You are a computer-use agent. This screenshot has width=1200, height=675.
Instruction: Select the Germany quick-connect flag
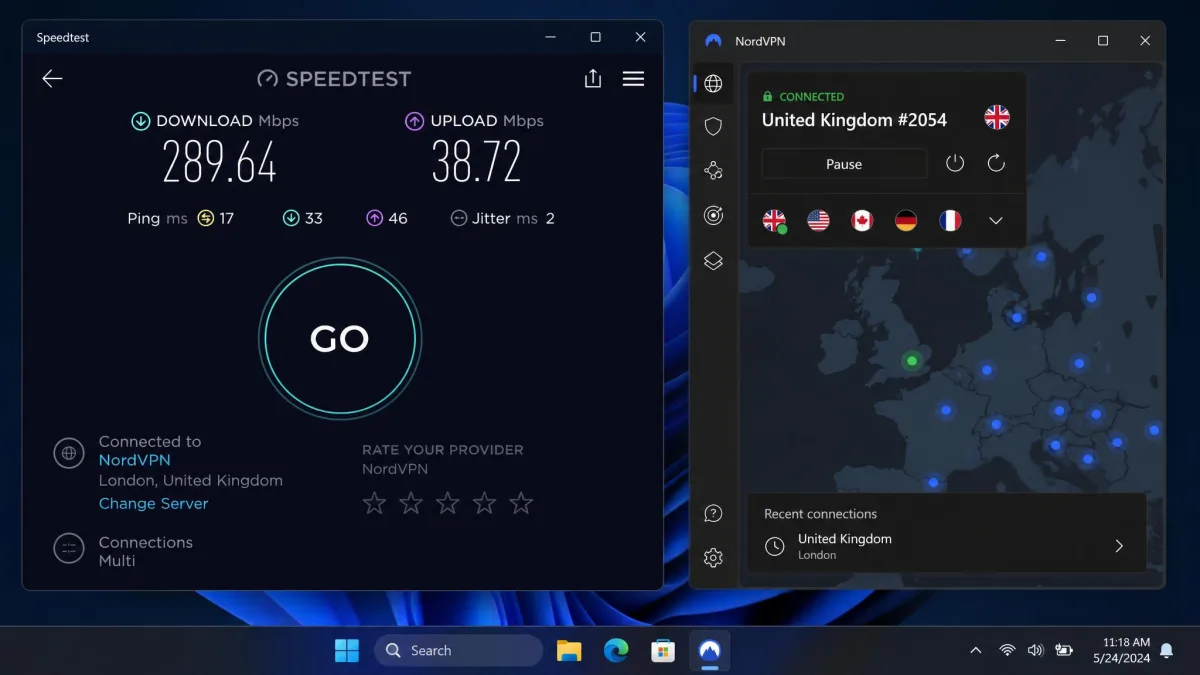[906, 220]
